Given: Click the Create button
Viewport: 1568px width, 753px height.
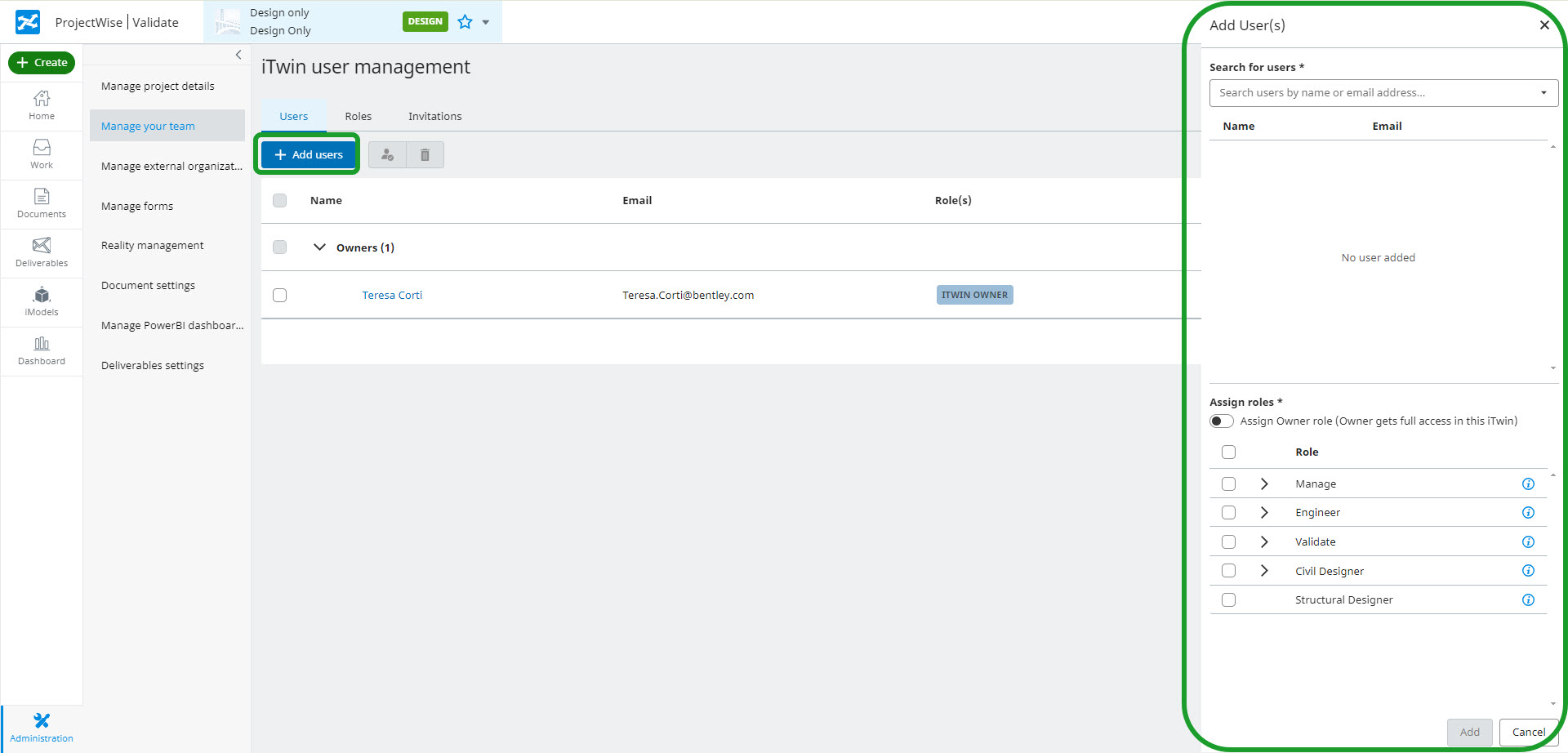Looking at the screenshot, I should pos(42,63).
